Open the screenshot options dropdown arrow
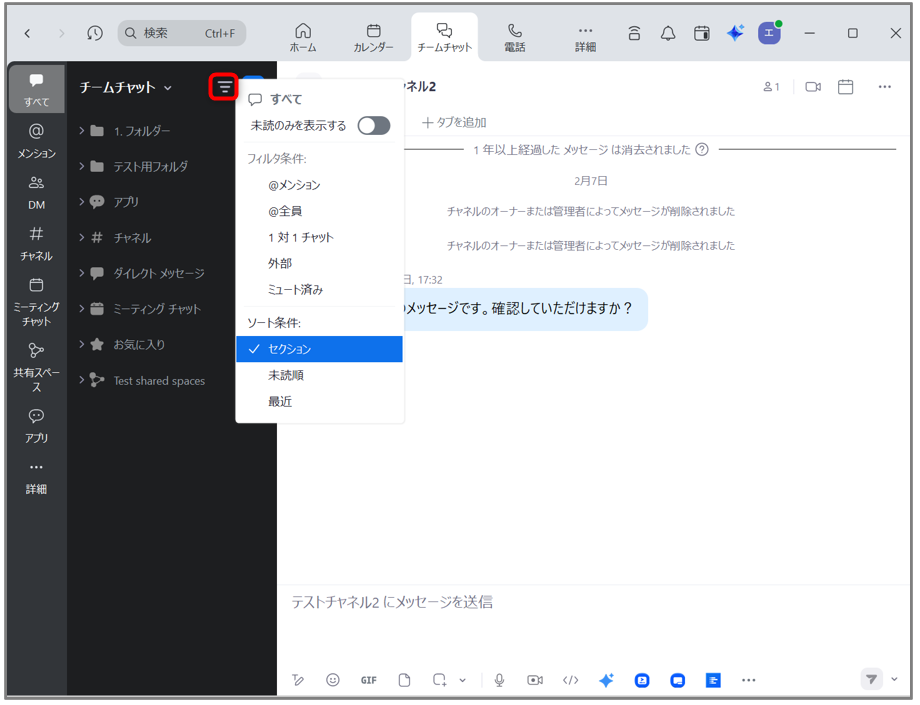The width and height of the screenshot is (920, 705). pyautogui.click(x=462, y=680)
